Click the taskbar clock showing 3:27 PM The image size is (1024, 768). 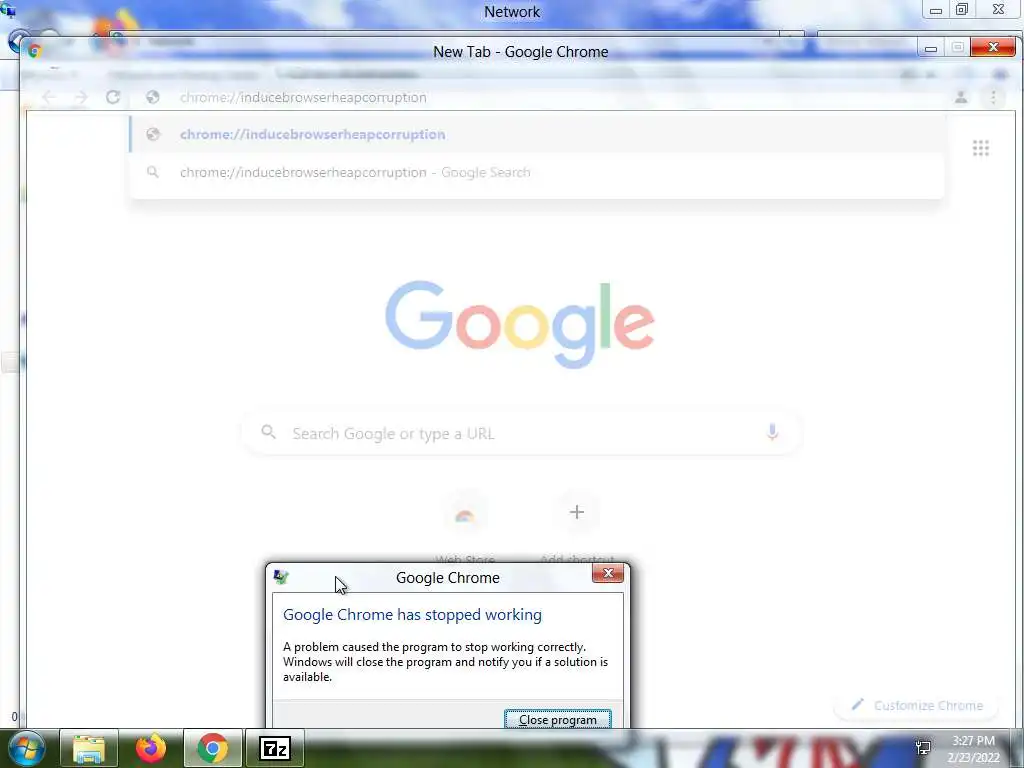[x=973, y=748]
